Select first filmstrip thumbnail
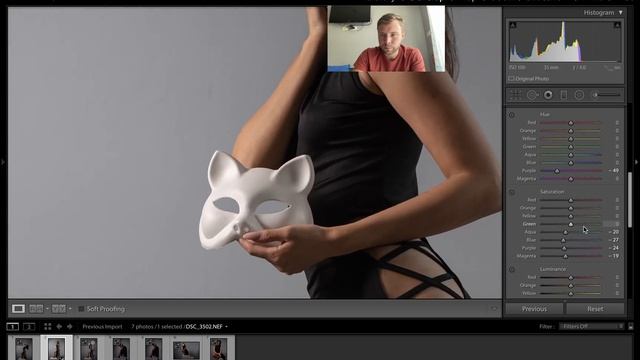The width and height of the screenshot is (640, 360). pos(24,349)
